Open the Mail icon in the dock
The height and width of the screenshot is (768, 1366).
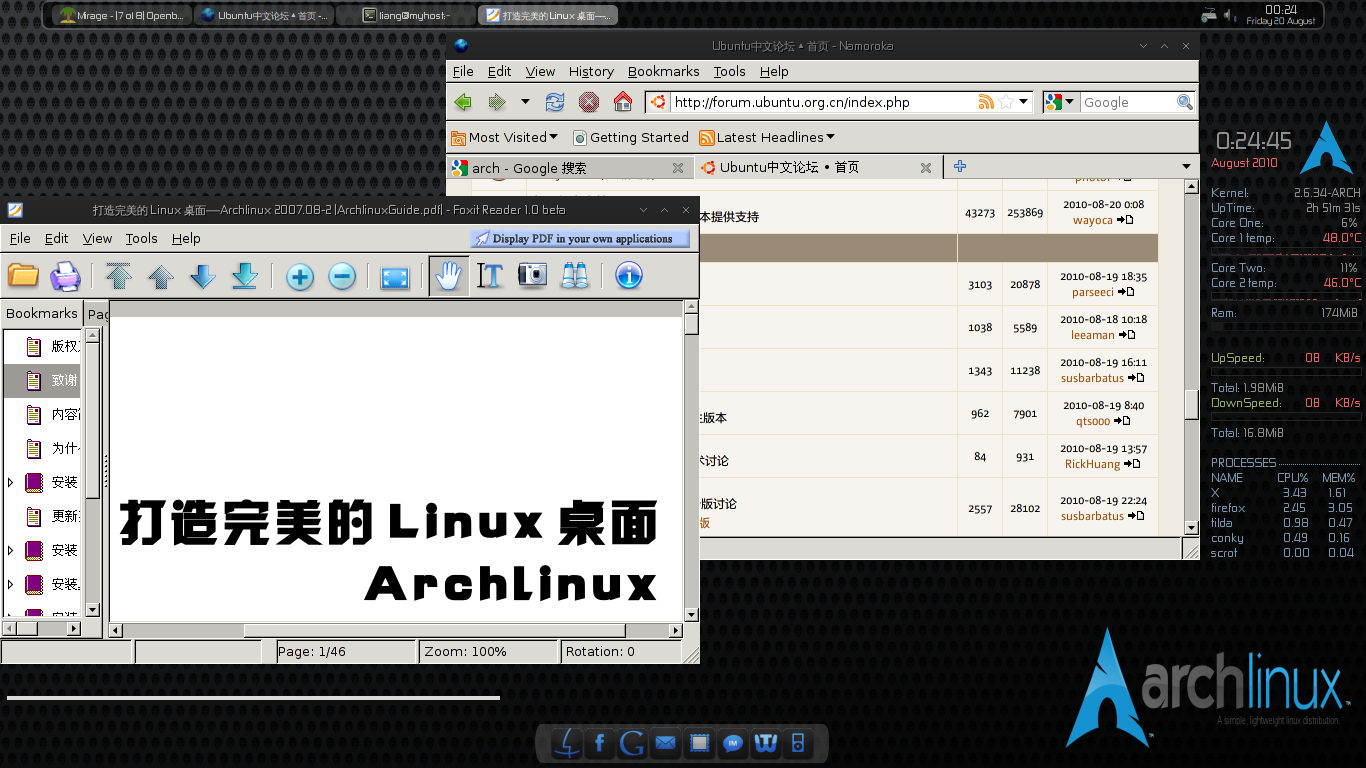665,743
